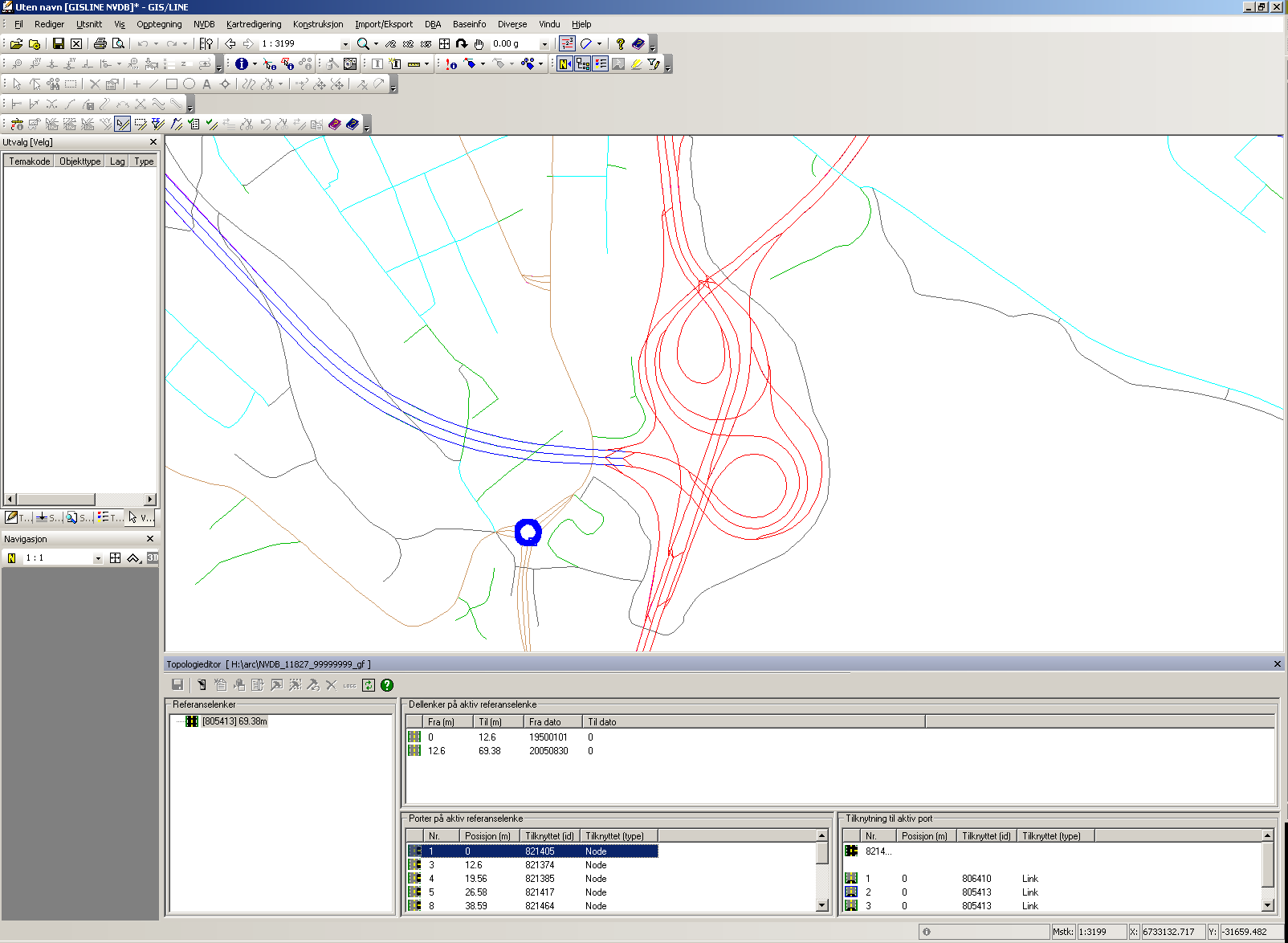1288x943 pixels.
Task: Open the Kartredigering menu
Action: pos(254,24)
